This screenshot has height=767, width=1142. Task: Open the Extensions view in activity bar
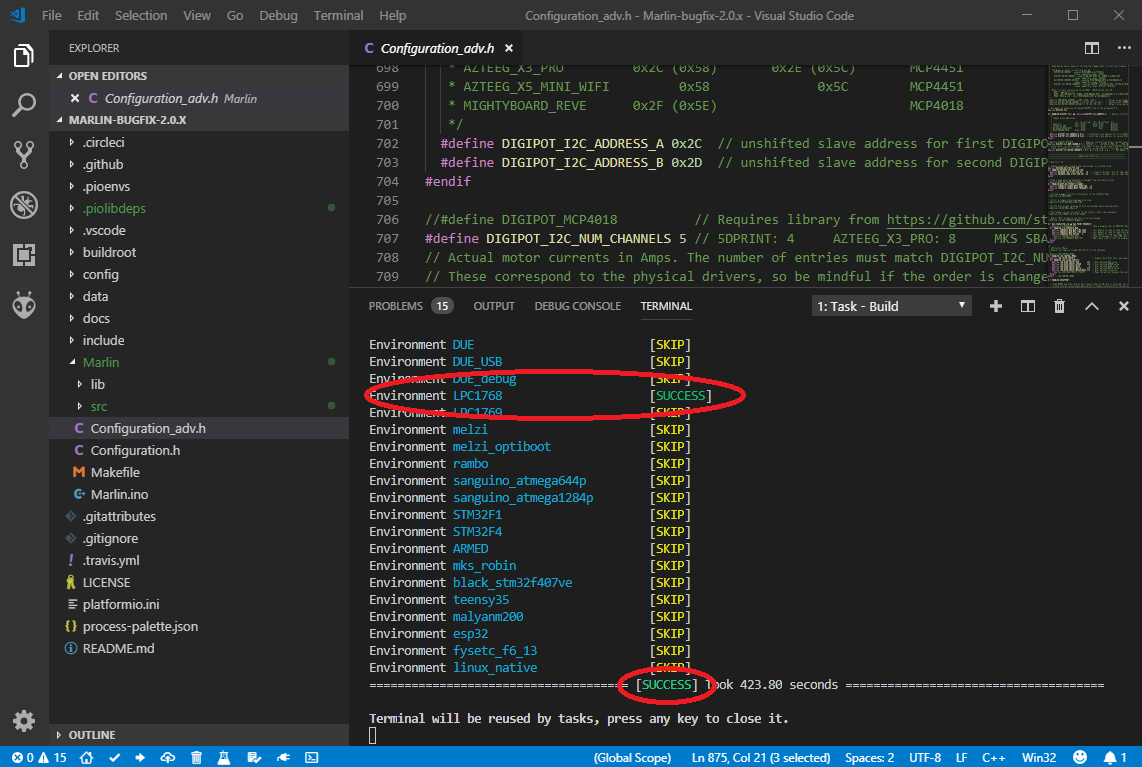point(23,255)
